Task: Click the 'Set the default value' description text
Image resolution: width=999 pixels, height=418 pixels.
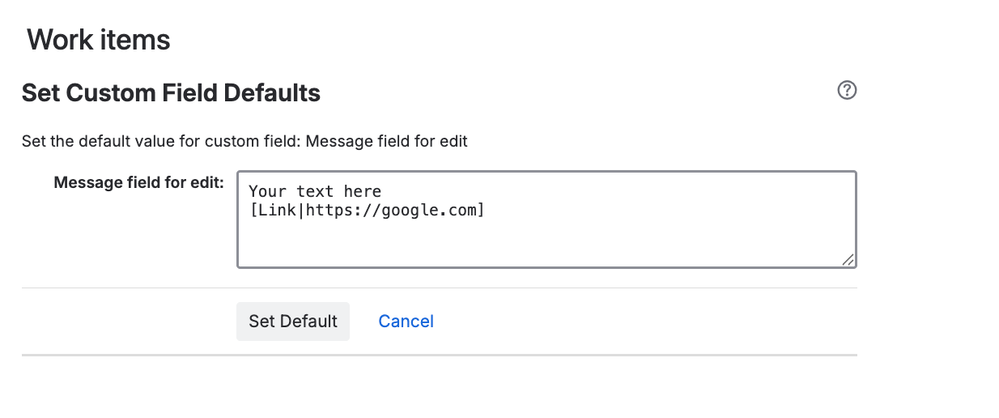Action: tap(245, 141)
